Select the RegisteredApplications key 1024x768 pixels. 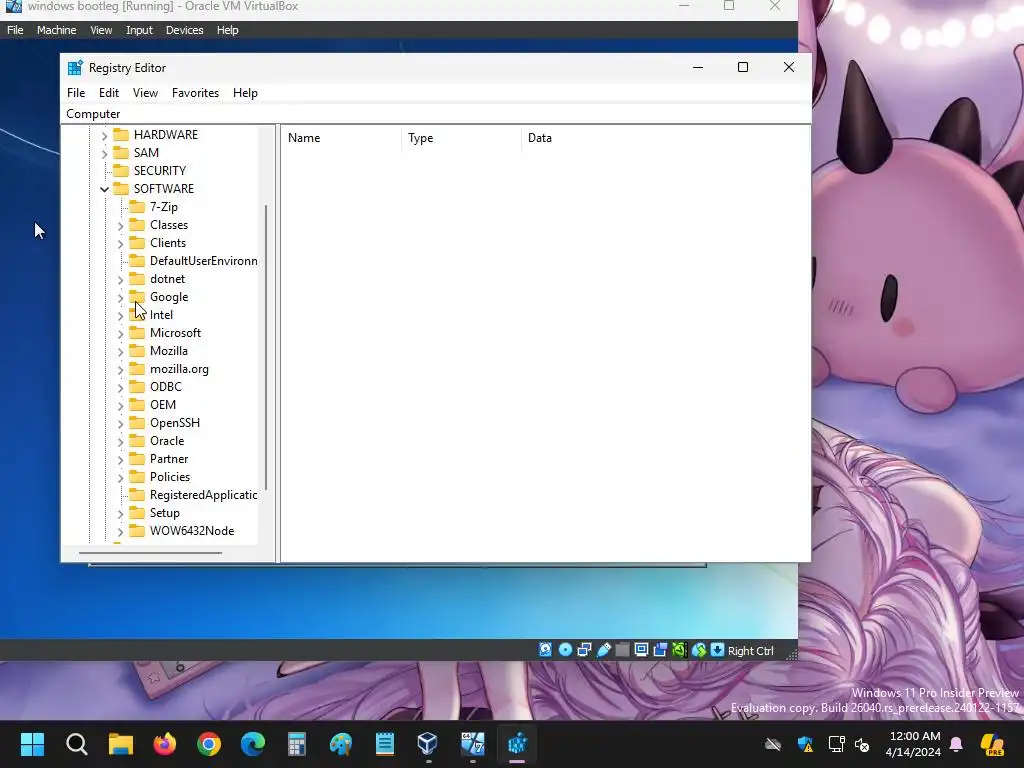click(x=203, y=495)
